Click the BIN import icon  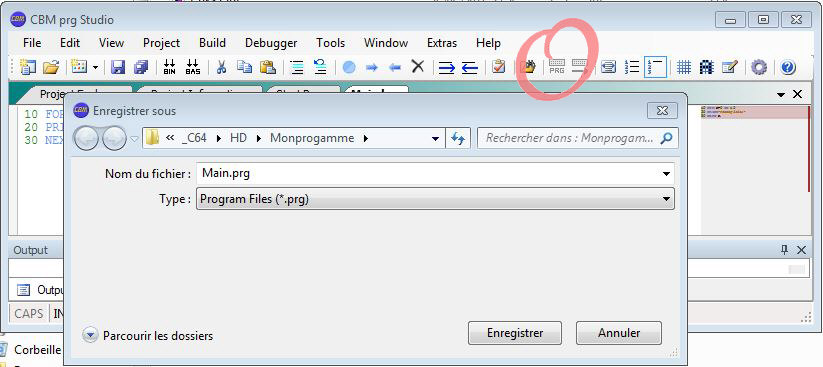(x=170, y=67)
